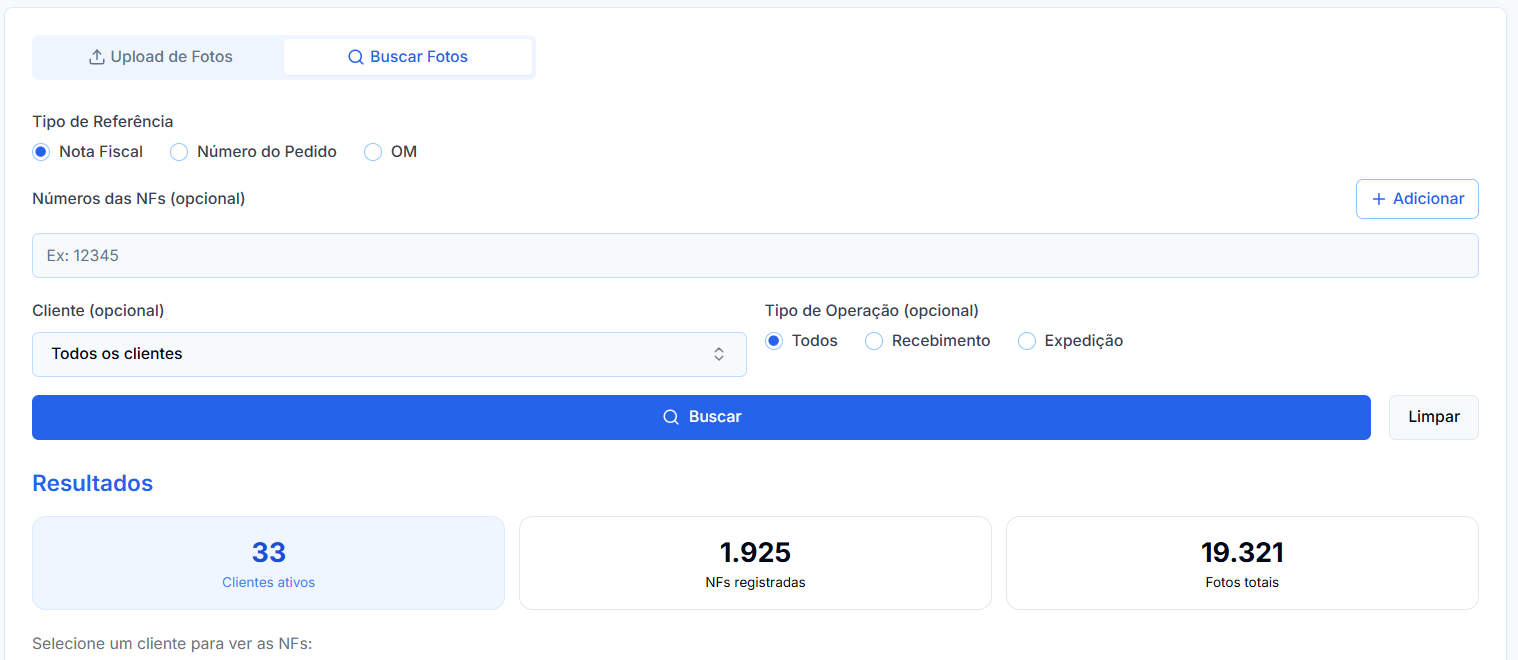The width and height of the screenshot is (1518, 660).
Task: Click the blue Buscar button
Action: click(x=701, y=417)
